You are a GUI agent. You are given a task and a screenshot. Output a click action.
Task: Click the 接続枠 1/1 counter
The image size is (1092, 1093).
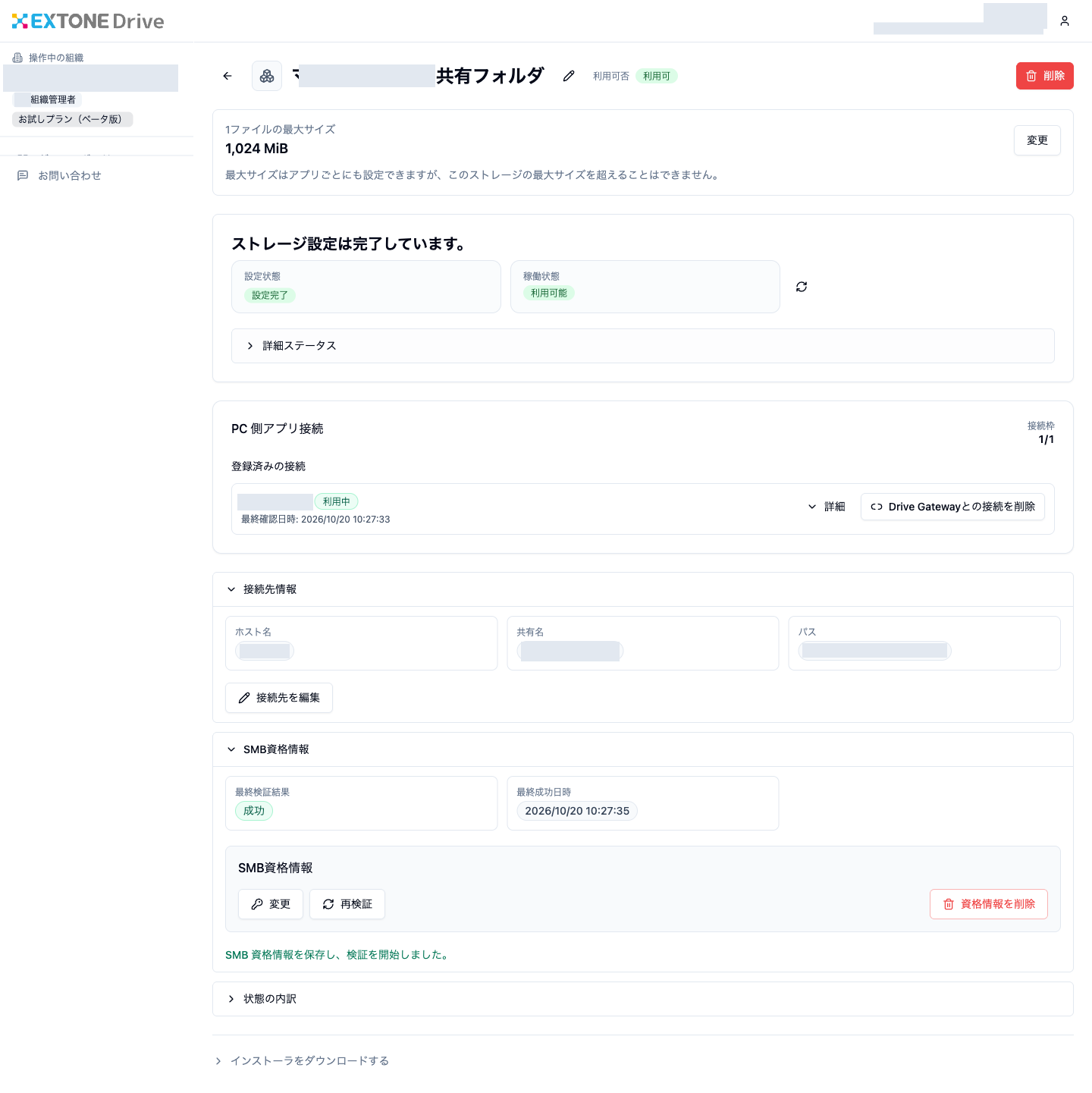(1041, 432)
